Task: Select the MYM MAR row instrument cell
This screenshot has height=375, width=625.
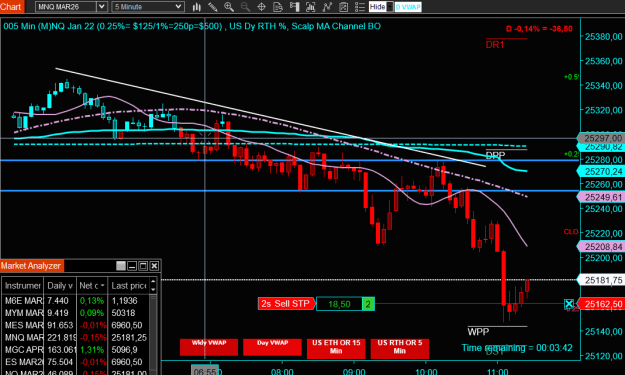Action: (x=23, y=313)
